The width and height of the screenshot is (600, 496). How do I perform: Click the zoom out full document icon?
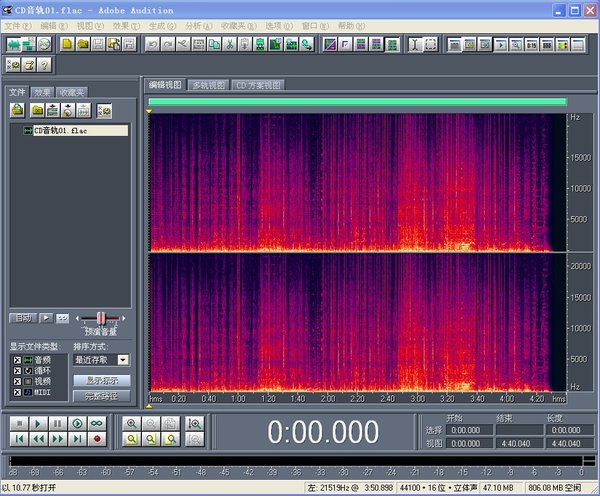pyautogui.click(x=171, y=424)
